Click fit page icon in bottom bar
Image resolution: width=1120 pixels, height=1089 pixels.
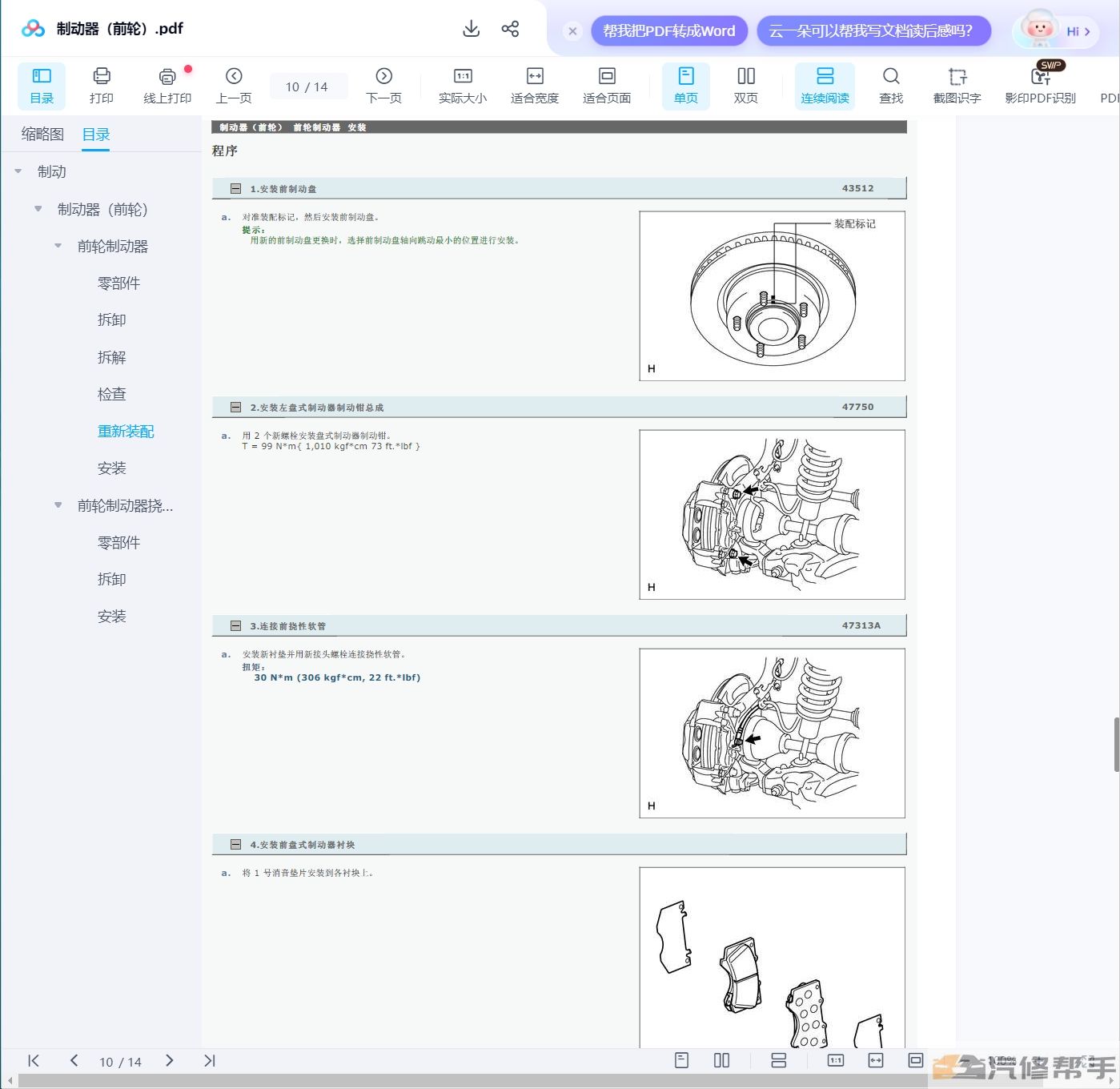pos(916,1060)
